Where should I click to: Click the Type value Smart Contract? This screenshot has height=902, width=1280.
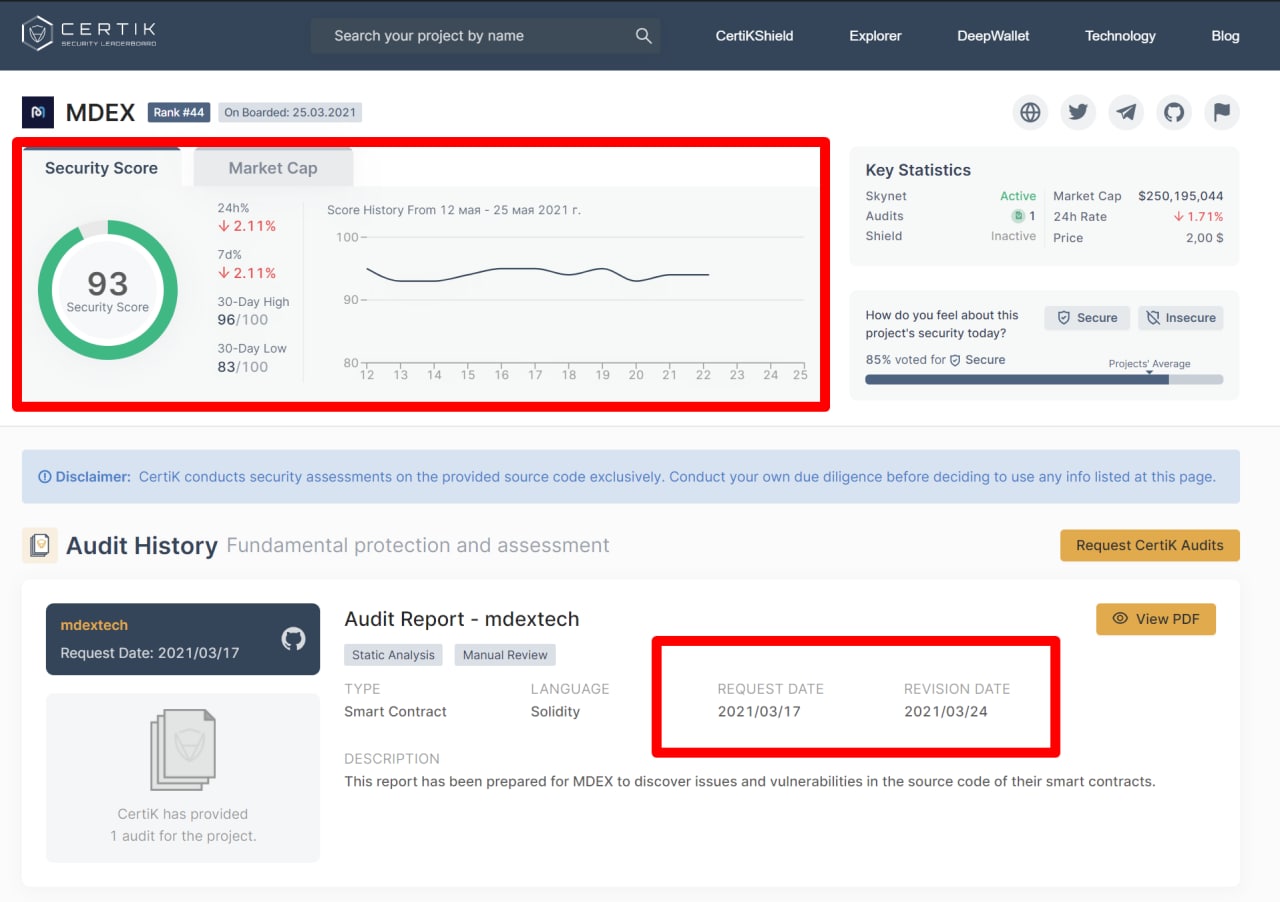click(395, 712)
